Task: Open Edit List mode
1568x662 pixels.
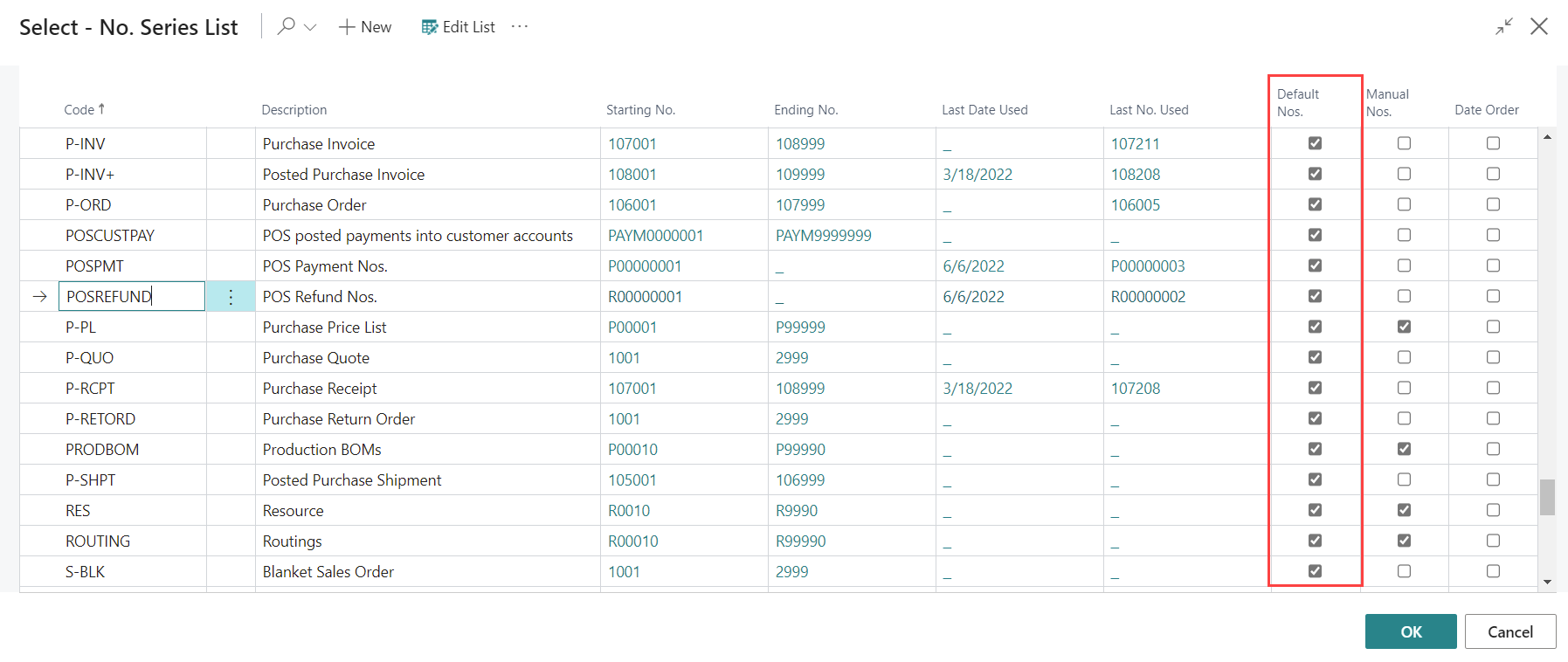Action: coord(459,27)
